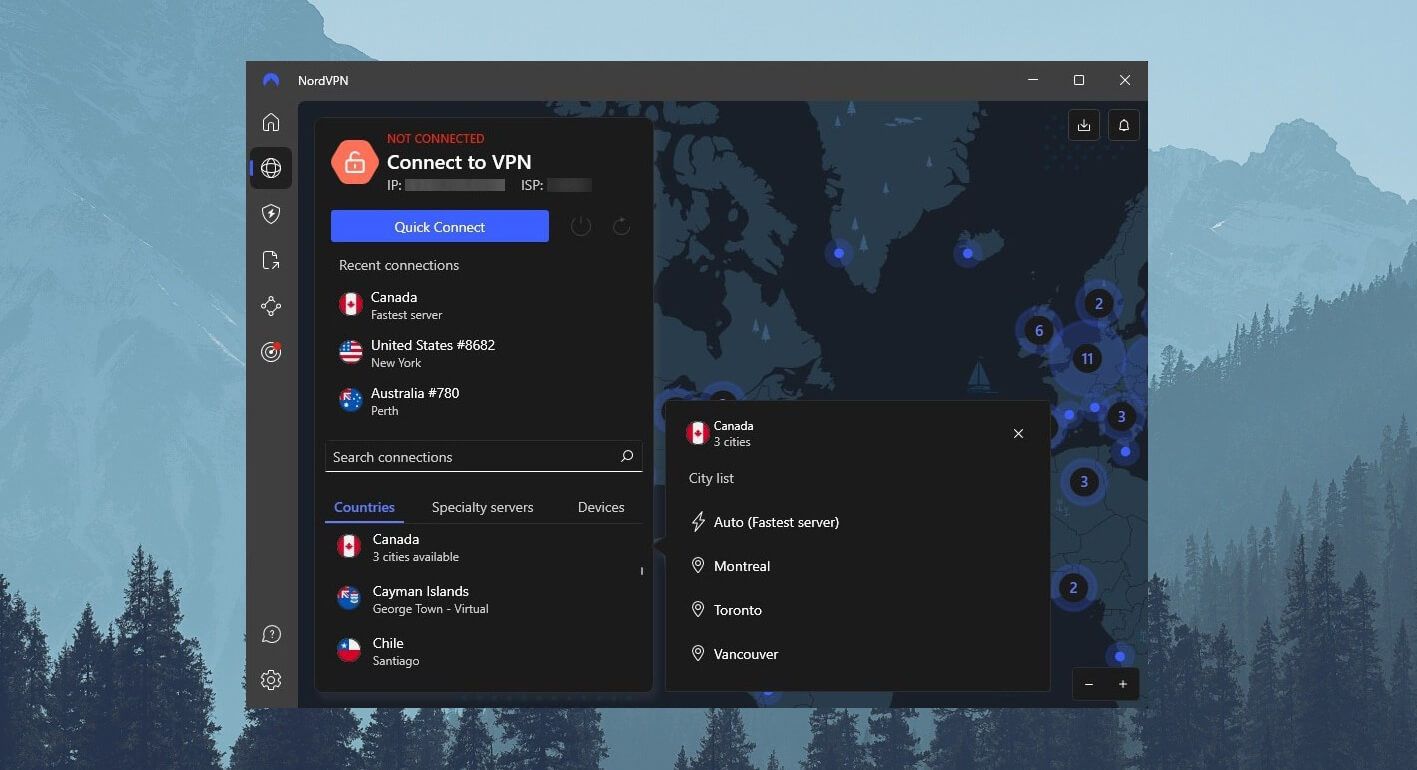
Task: Select Cayman Islands George Town - Virtual
Action: pos(485,599)
